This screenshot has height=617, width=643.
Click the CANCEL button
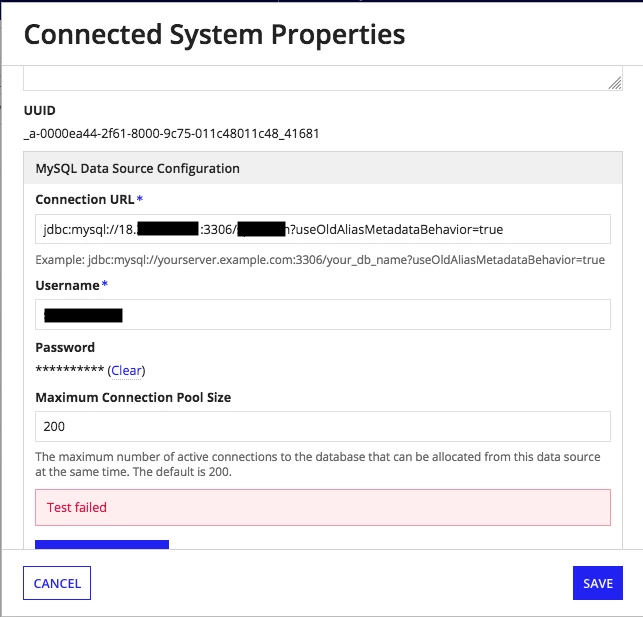(57, 583)
